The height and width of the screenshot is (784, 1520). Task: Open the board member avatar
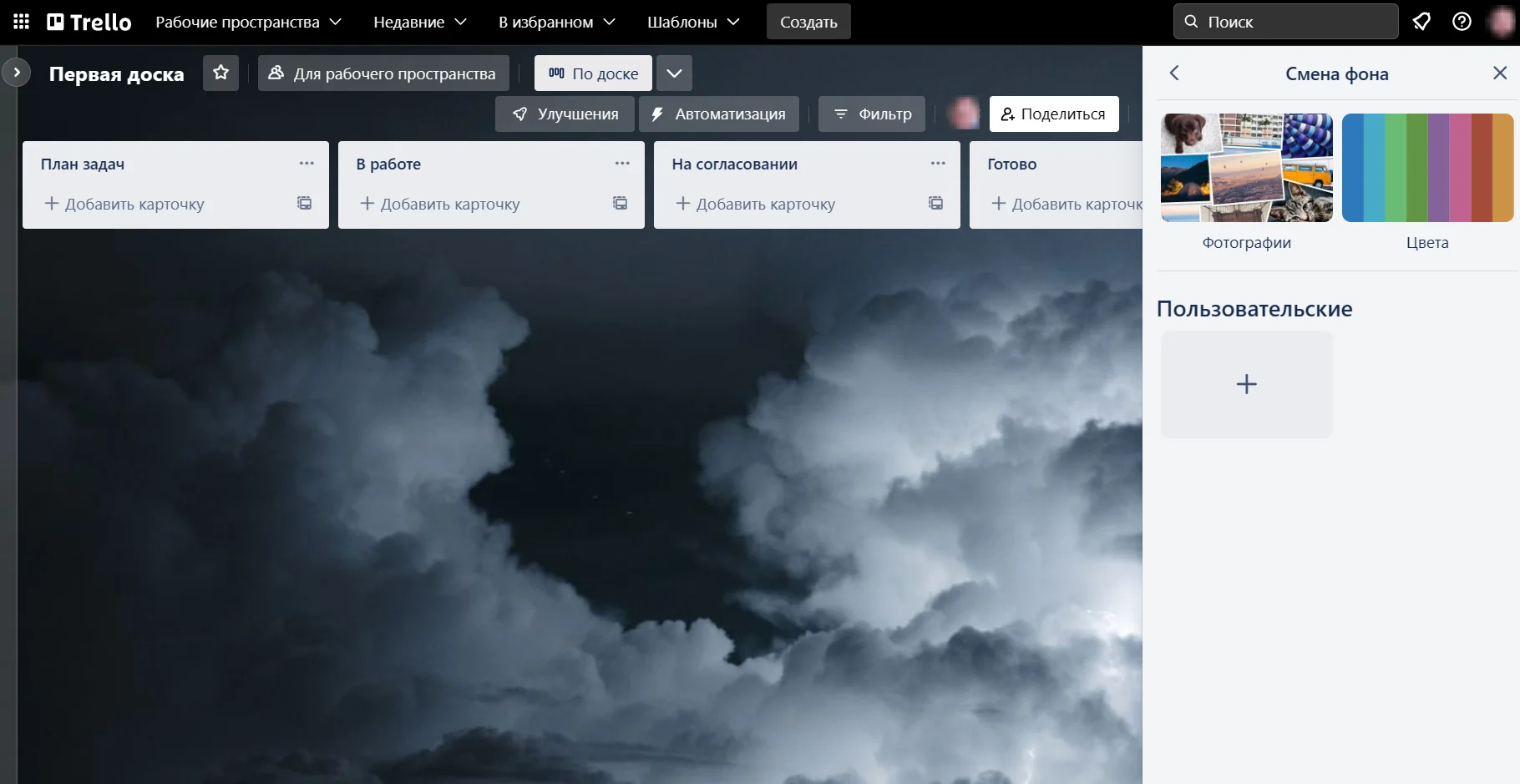tap(964, 114)
